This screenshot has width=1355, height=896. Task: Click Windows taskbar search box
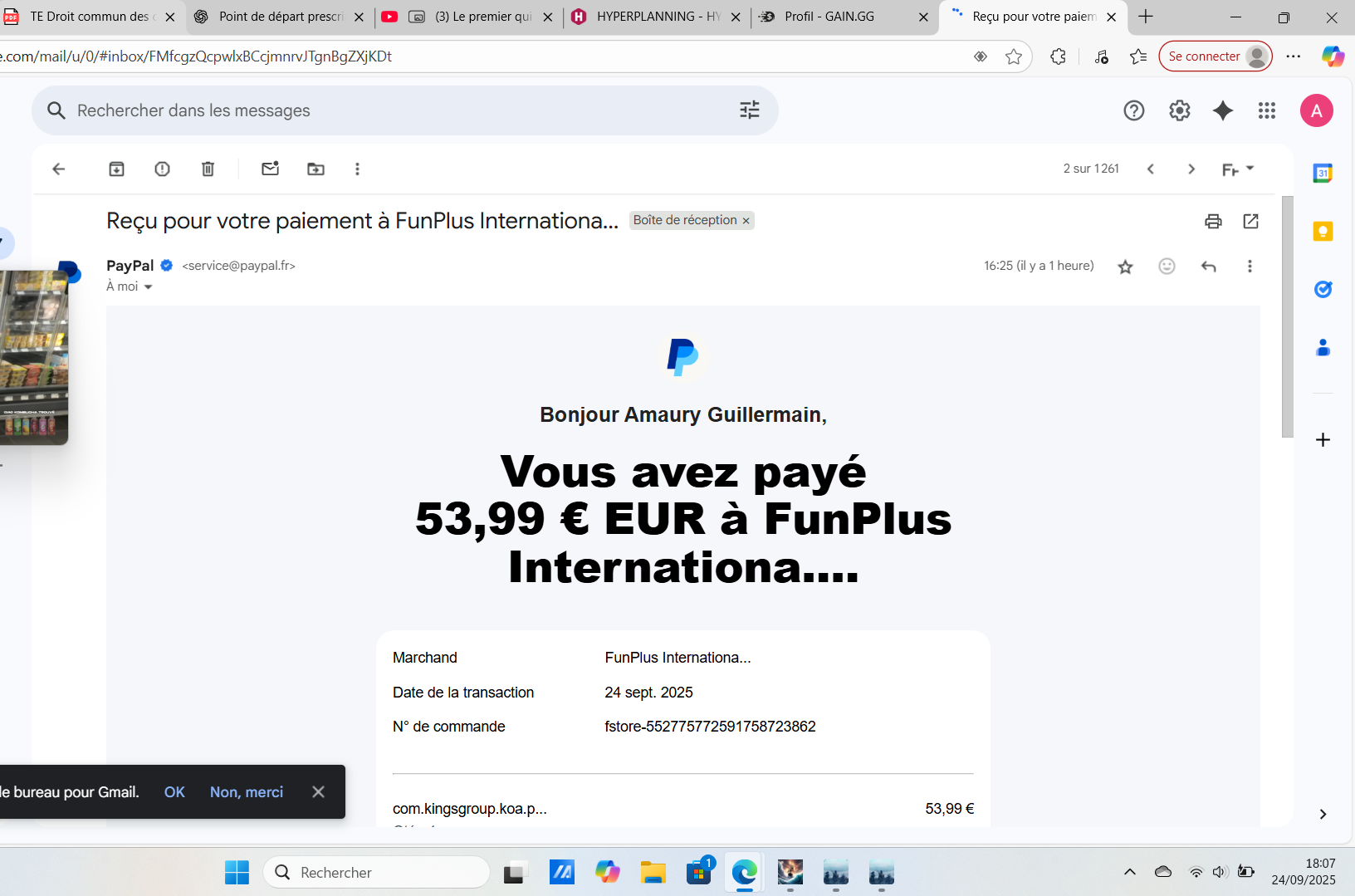[376, 873]
